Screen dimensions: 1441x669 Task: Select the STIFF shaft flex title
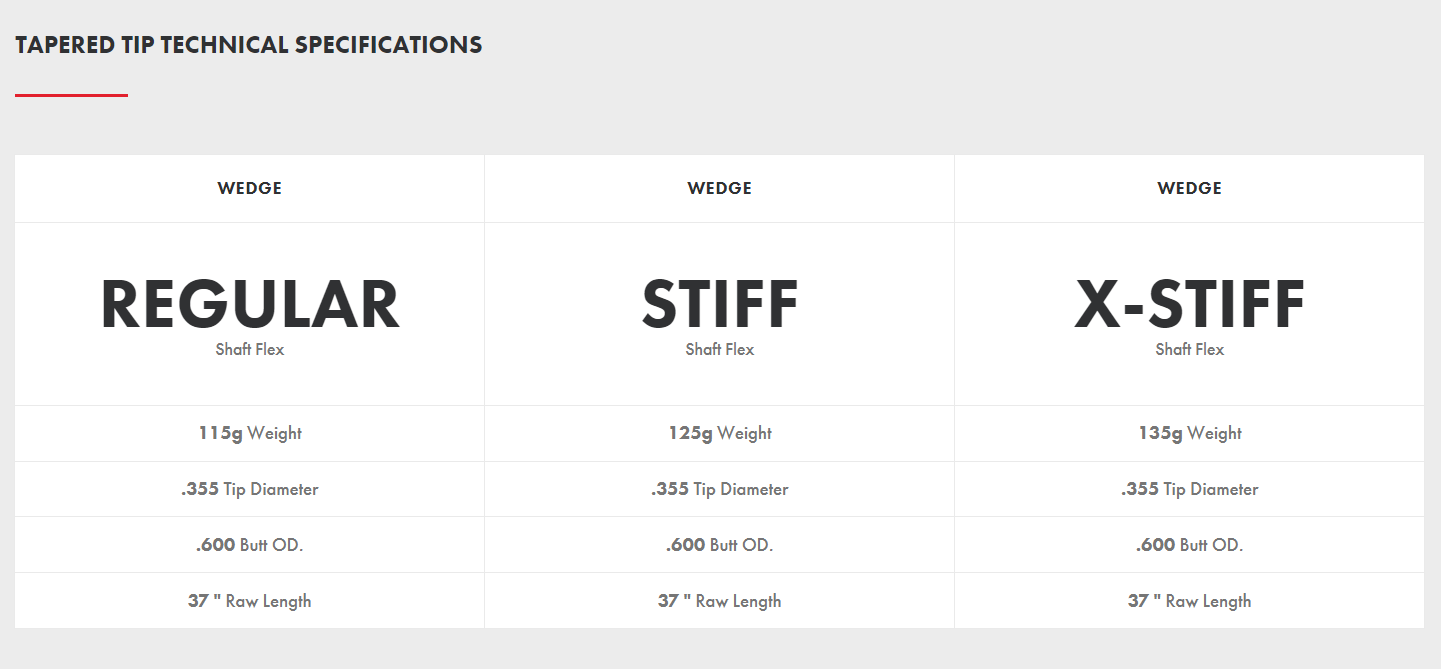(720, 305)
